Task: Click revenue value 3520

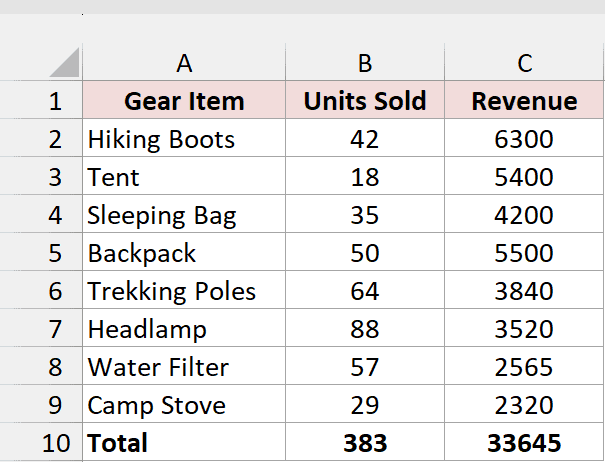Action: tap(524, 328)
